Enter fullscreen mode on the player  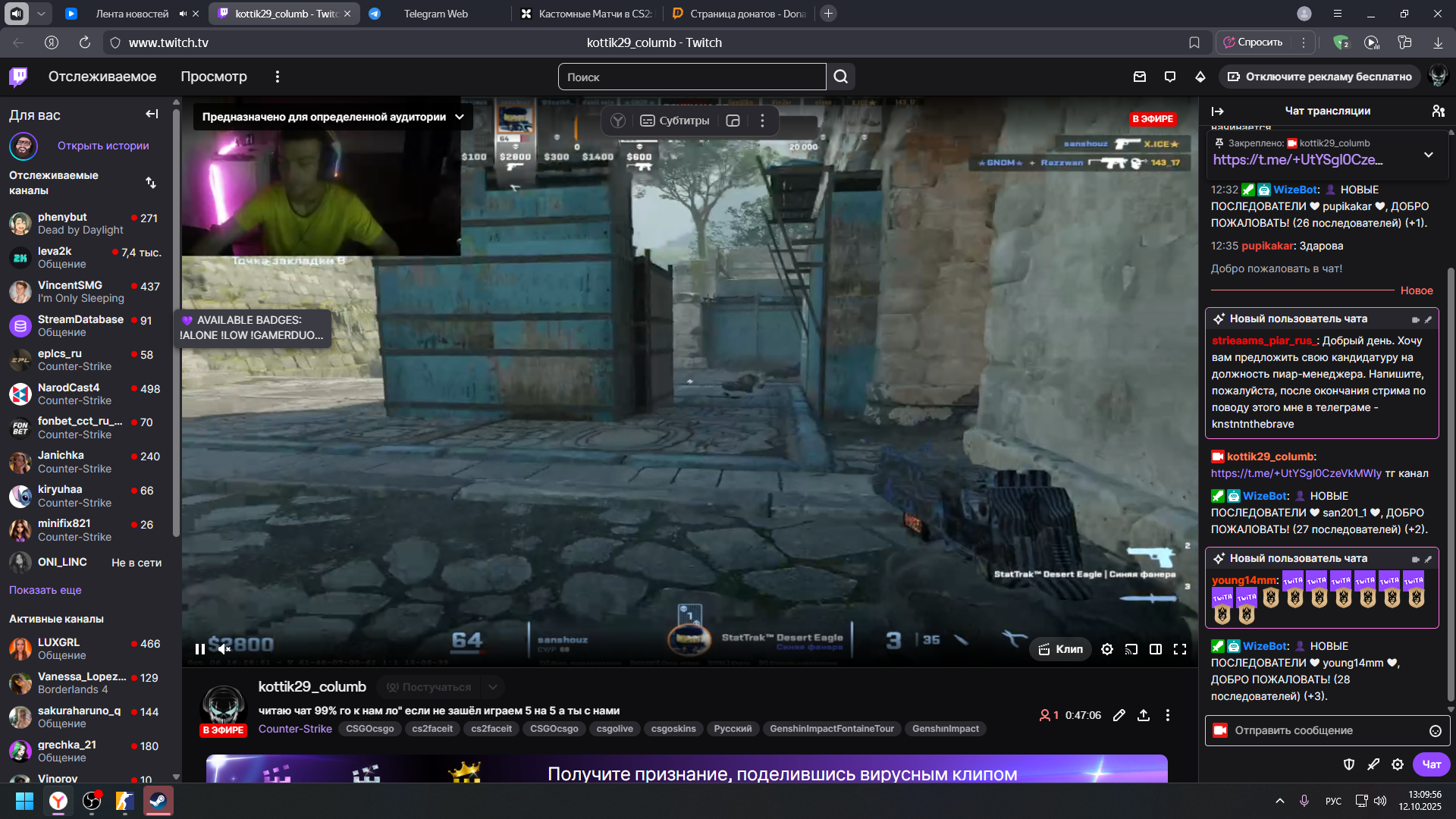1180,649
